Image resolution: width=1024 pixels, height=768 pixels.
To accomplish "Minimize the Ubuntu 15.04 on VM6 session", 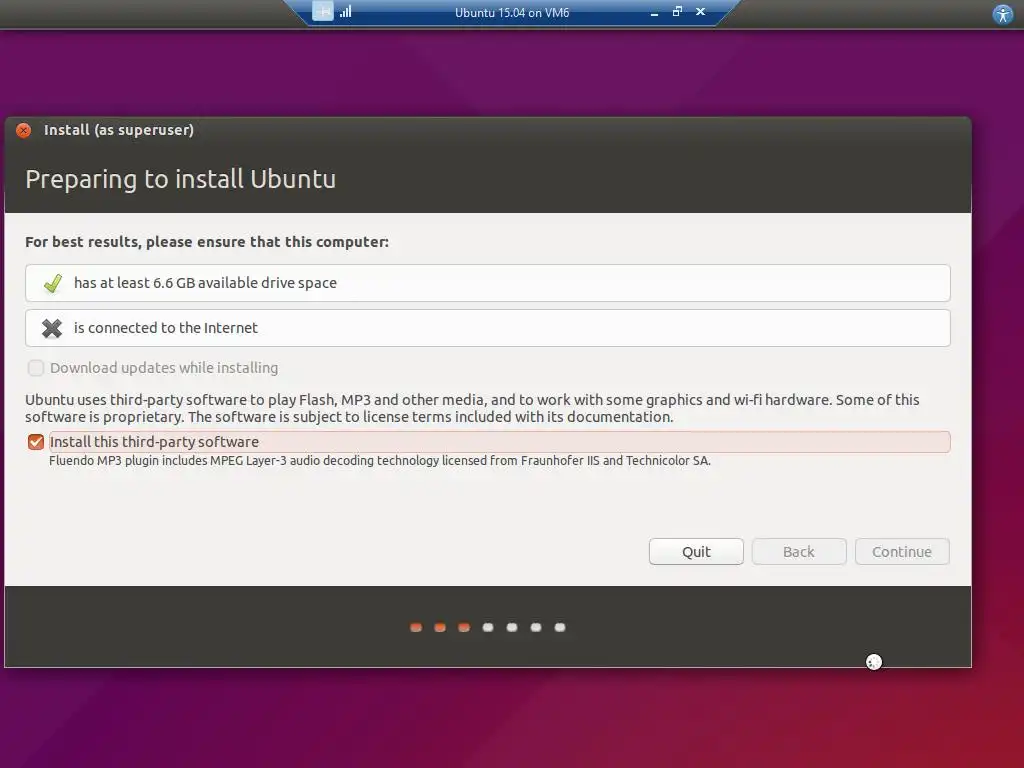I will 654,12.
